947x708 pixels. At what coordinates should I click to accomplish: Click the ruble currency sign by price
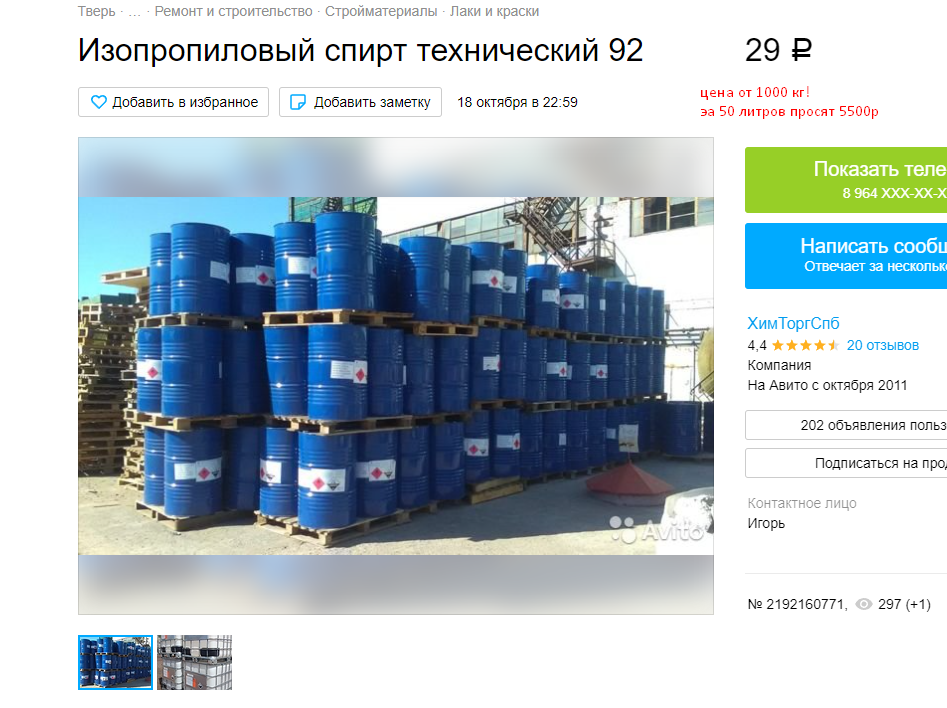point(801,50)
